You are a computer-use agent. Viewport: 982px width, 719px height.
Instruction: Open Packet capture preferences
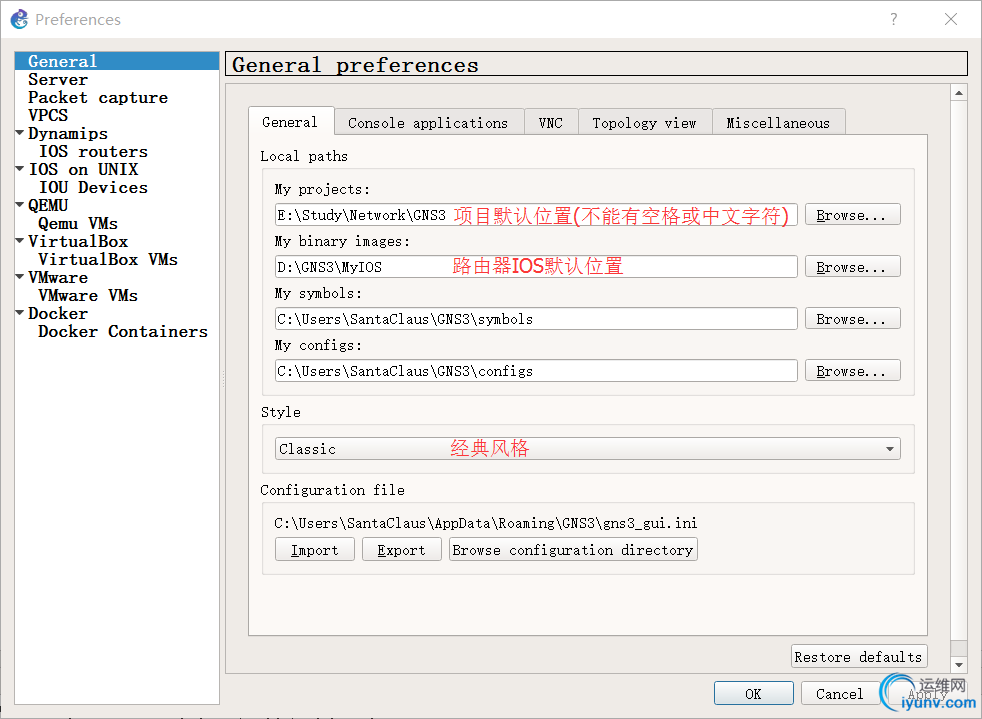coord(98,97)
